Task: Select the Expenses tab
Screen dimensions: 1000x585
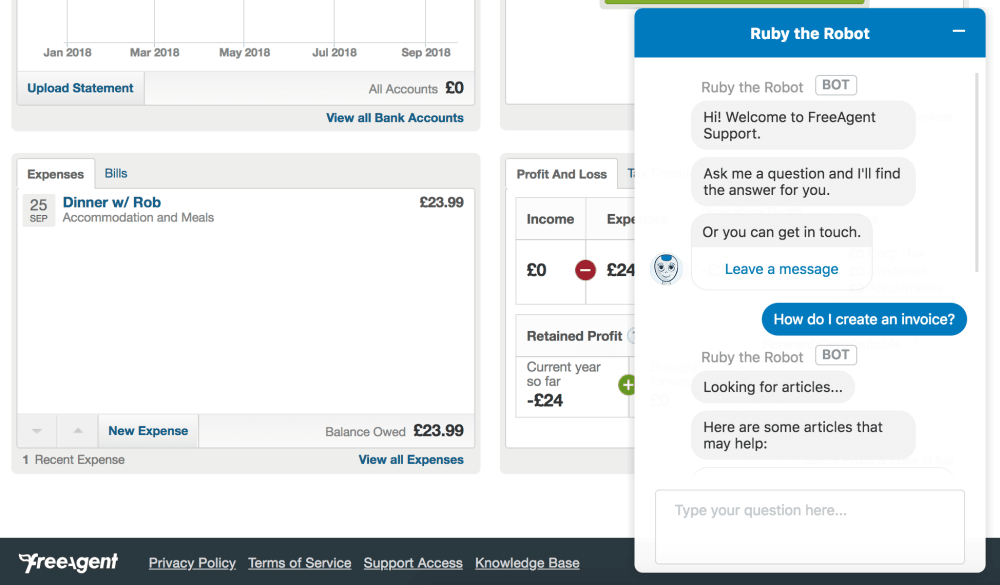Action: [x=56, y=174]
